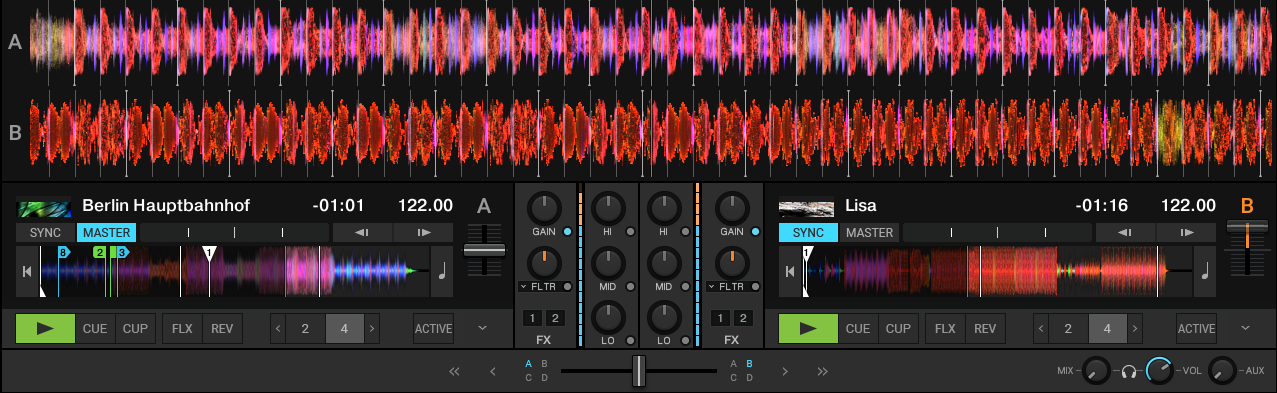Toggle keylock note icon on Deck A
Screen dimensions: 1277x393
point(442,271)
